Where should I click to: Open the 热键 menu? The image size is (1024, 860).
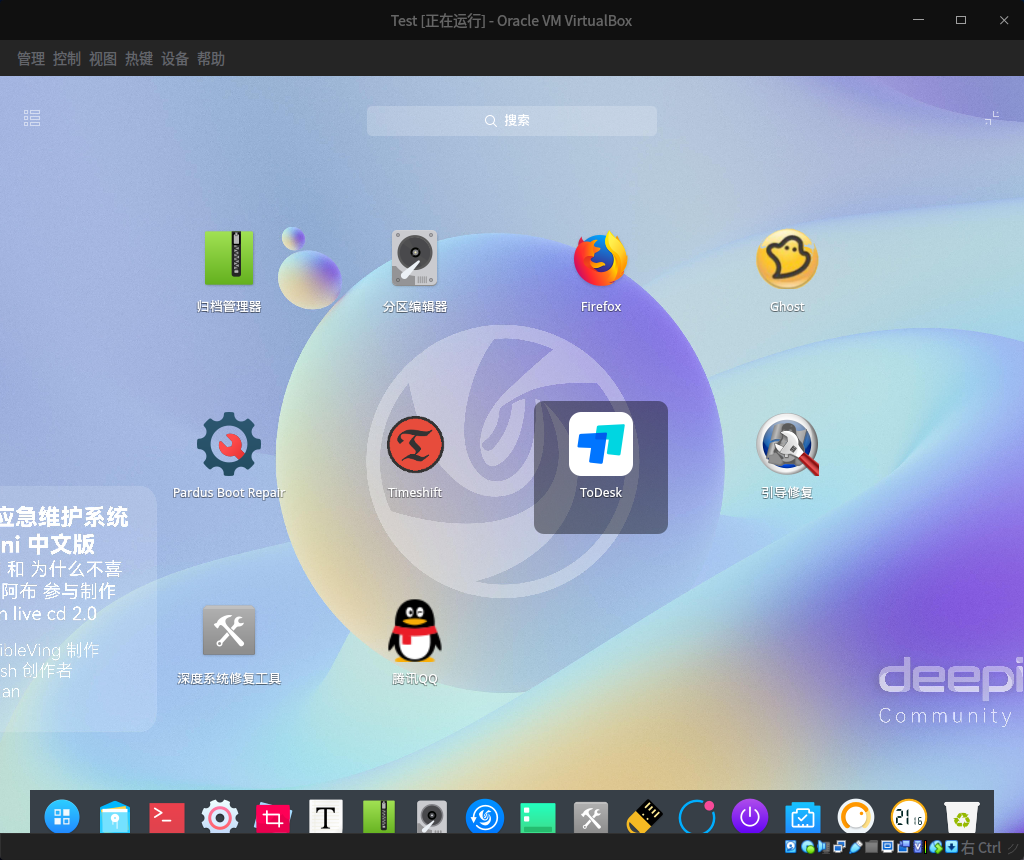(x=138, y=59)
